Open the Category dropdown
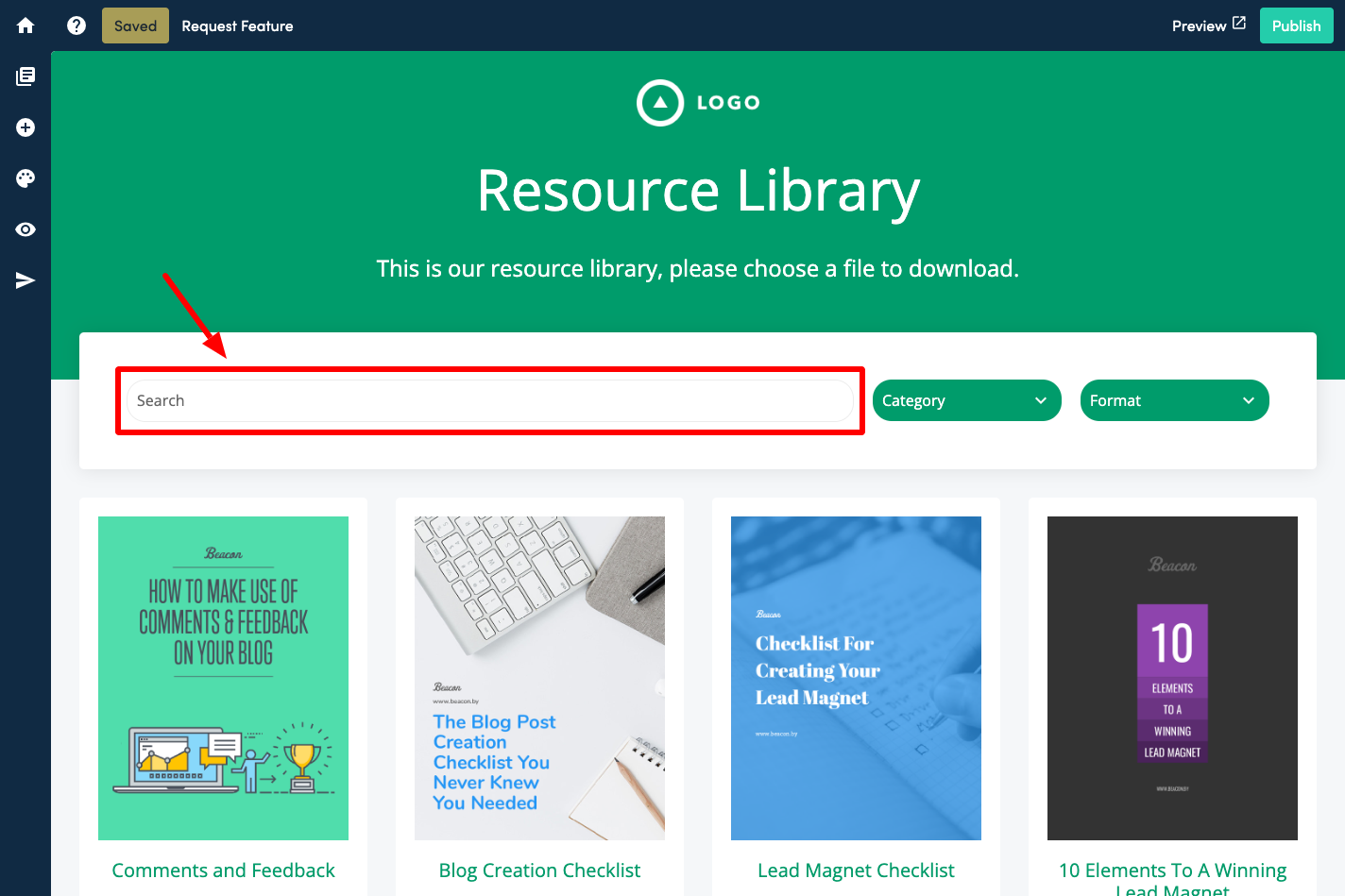The height and width of the screenshot is (896, 1345). [x=966, y=400]
